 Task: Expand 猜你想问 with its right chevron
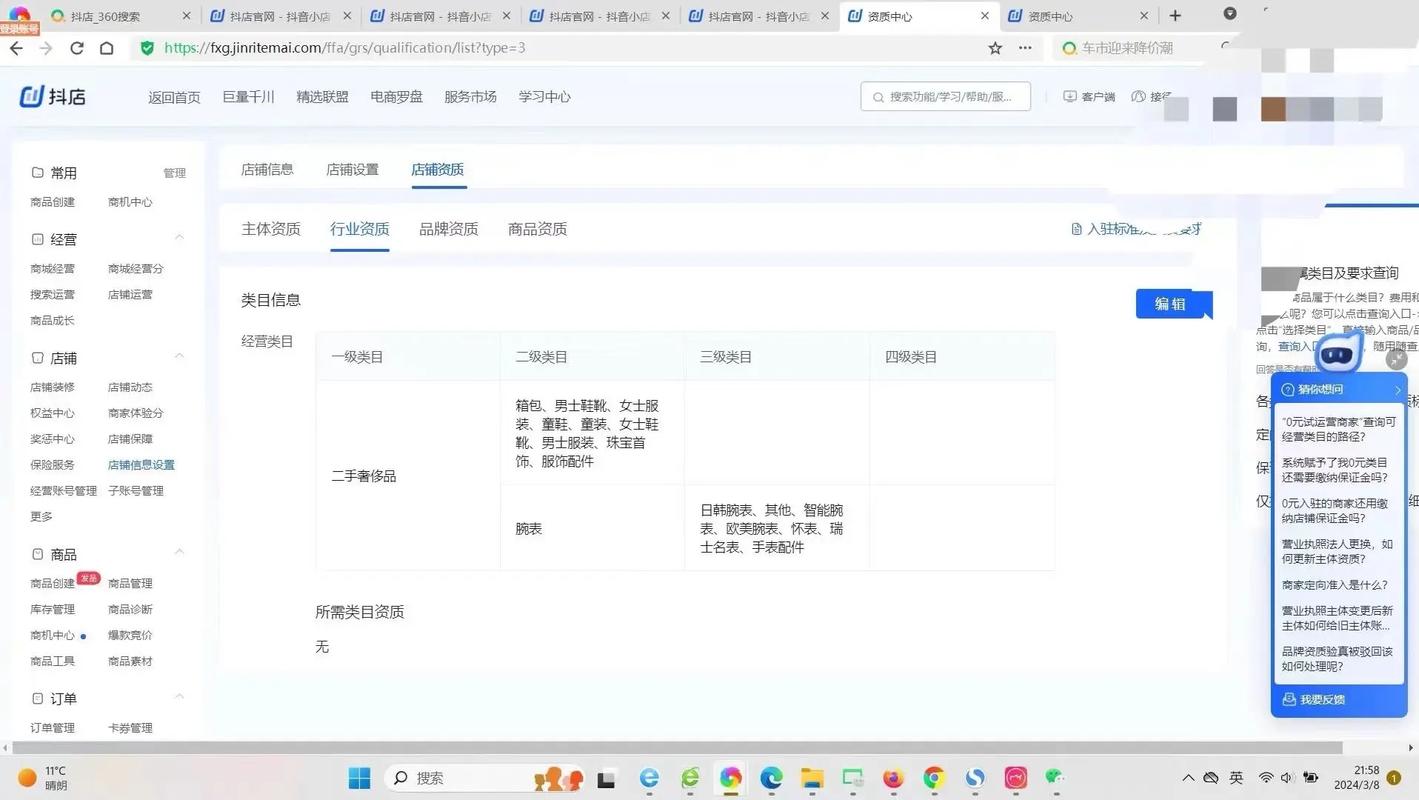pyautogui.click(x=1397, y=390)
